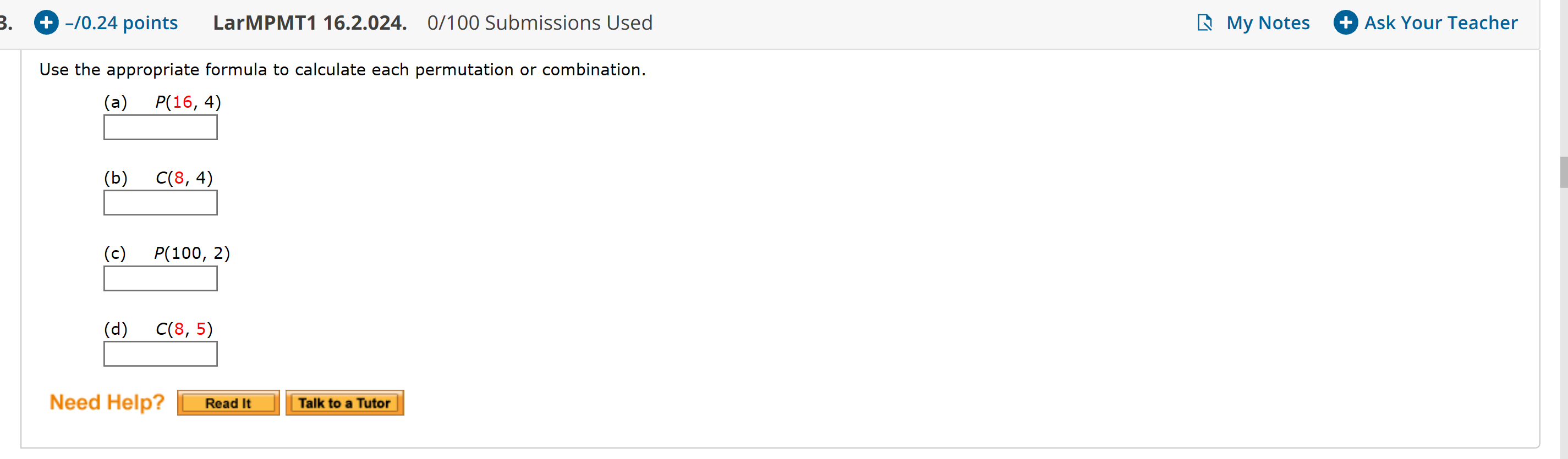1568x459 pixels.
Task: Expand the points details plus icon
Action: pos(46,23)
